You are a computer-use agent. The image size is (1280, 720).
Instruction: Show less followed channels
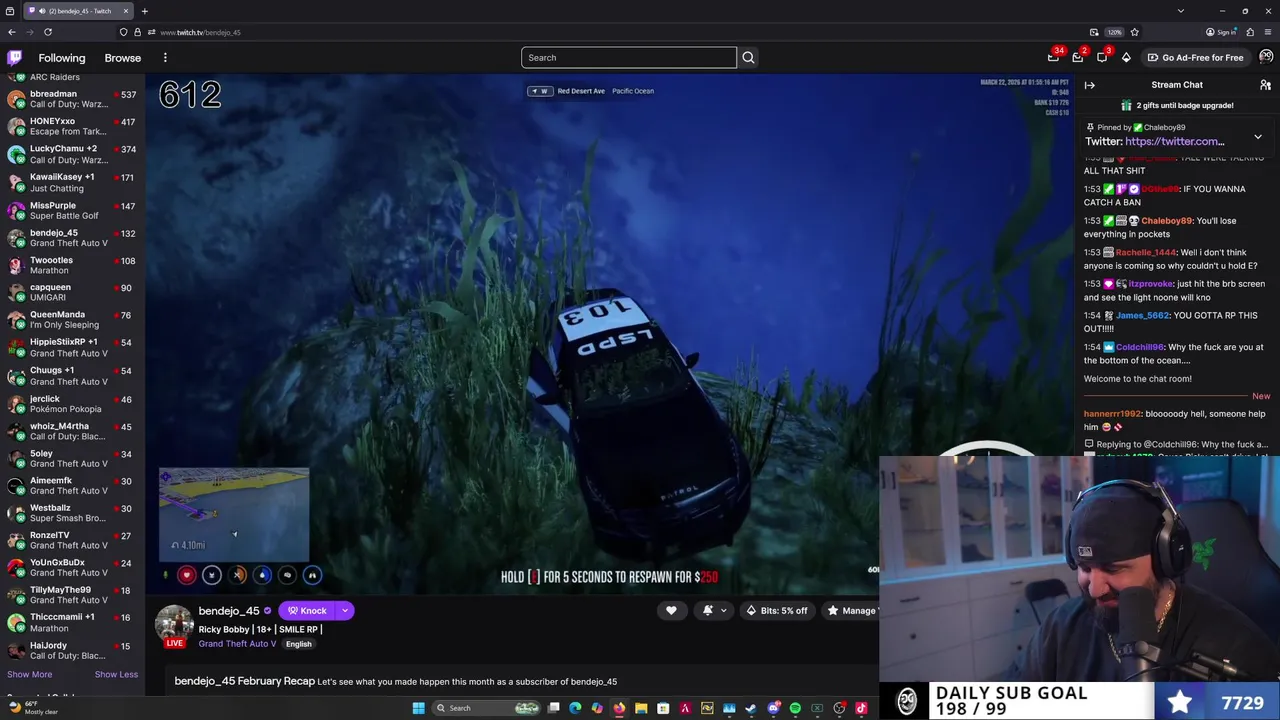click(x=116, y=674)
